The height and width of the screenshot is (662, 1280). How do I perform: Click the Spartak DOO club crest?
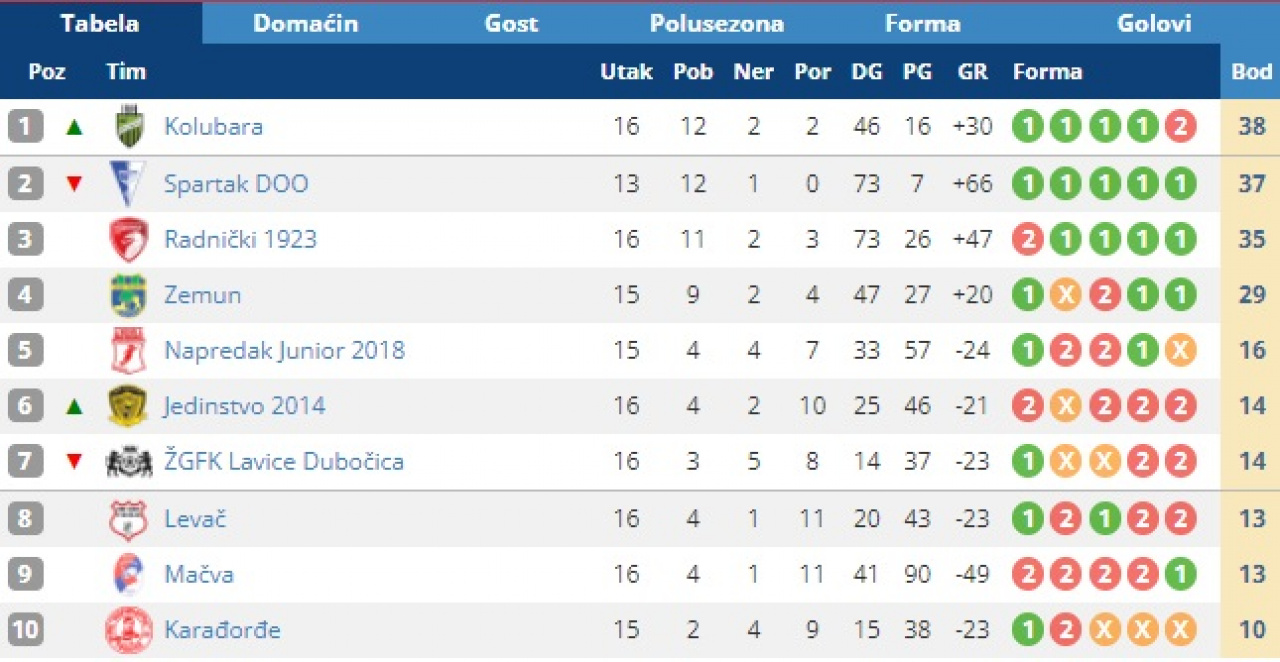coord(128,184)
